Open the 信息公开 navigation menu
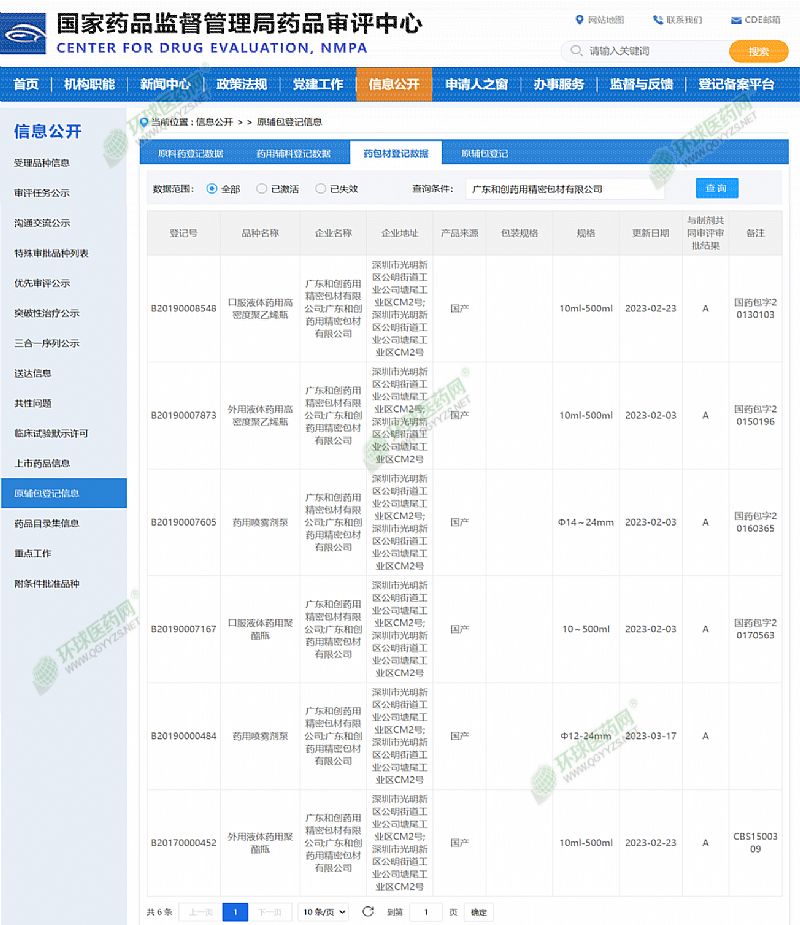 (x=394, y=84)
